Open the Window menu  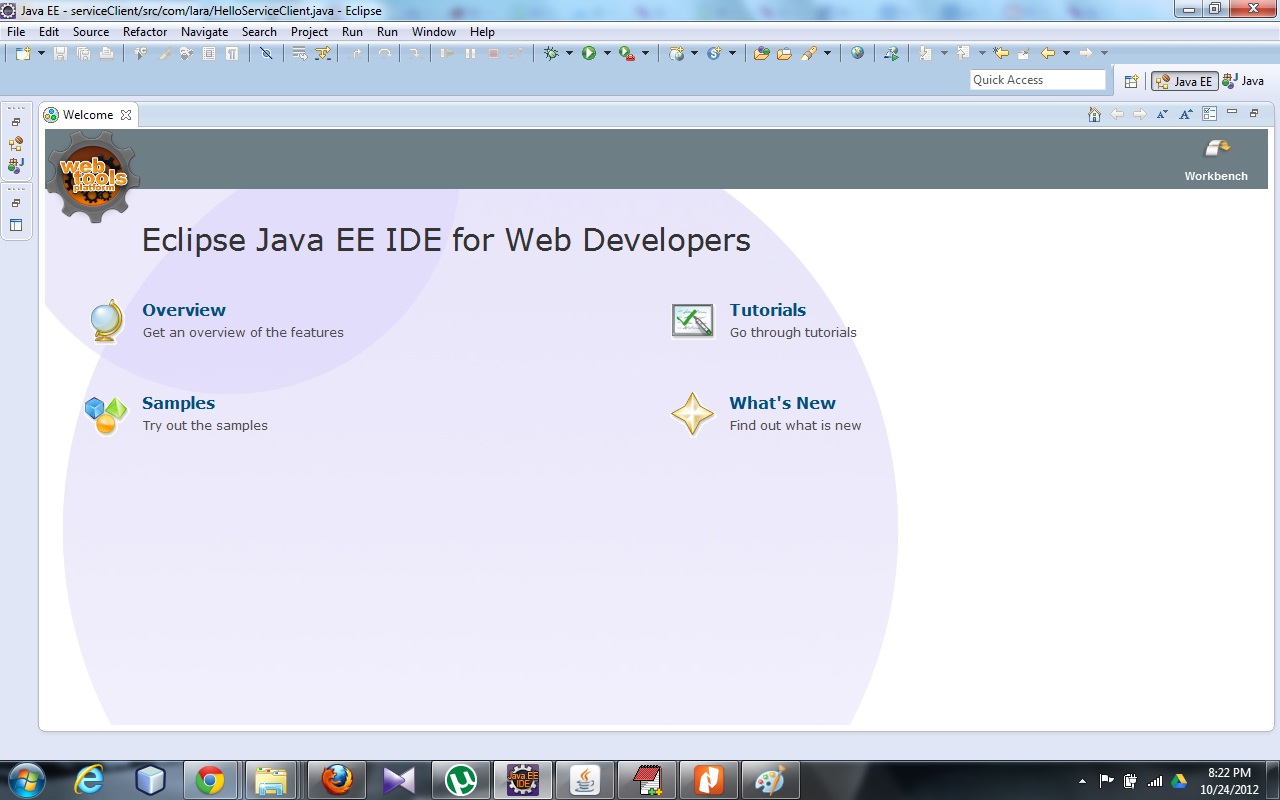point(434,32)
